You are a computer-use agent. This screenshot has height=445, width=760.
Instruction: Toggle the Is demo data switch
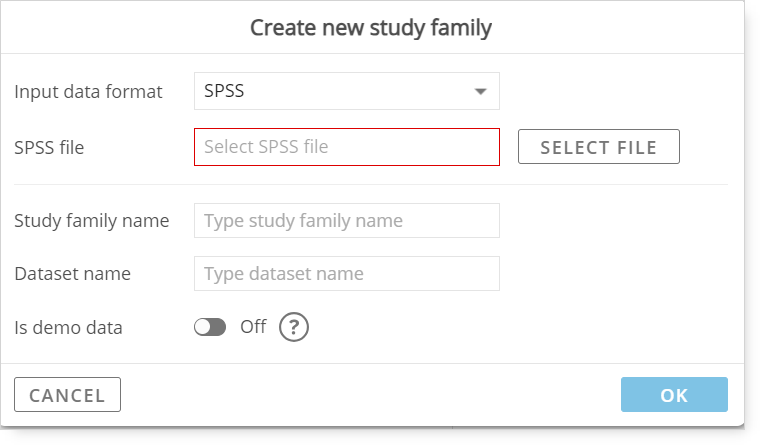point(210,327)
